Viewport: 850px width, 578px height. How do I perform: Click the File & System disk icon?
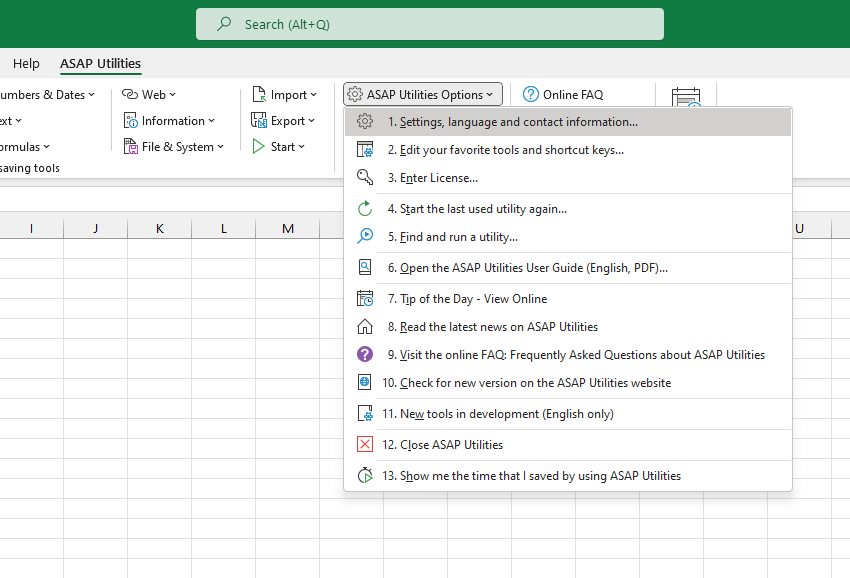pos(131,146)
